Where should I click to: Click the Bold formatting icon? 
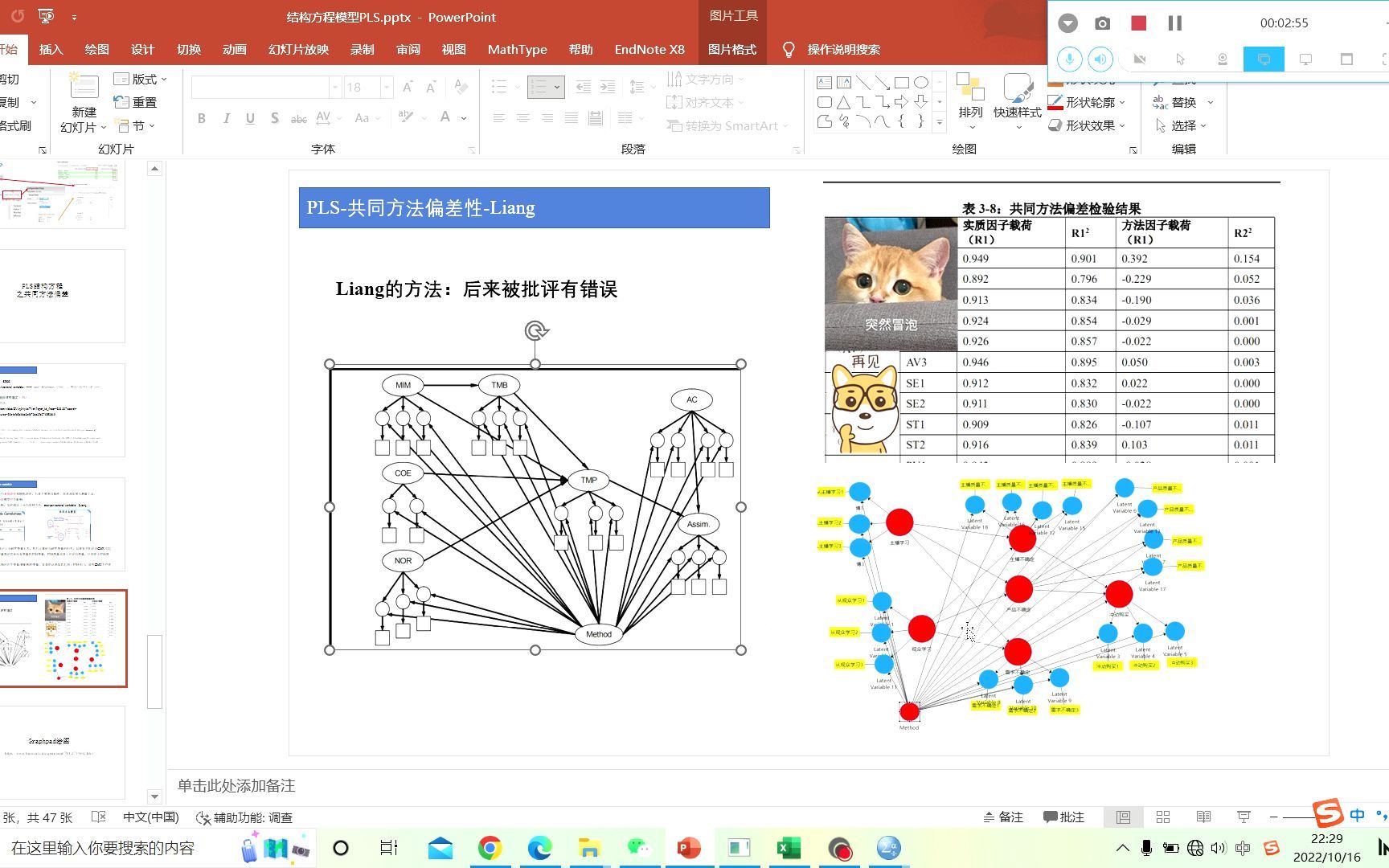coord(202,118)
